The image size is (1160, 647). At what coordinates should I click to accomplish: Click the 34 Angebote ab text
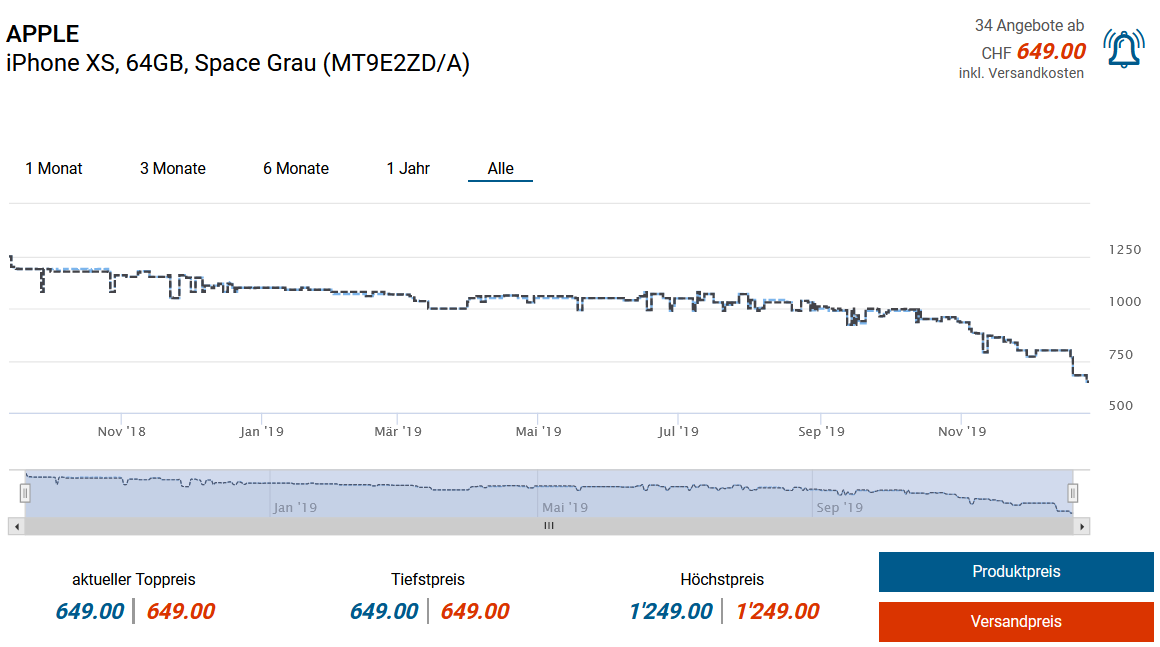(x=1029, y=26)
